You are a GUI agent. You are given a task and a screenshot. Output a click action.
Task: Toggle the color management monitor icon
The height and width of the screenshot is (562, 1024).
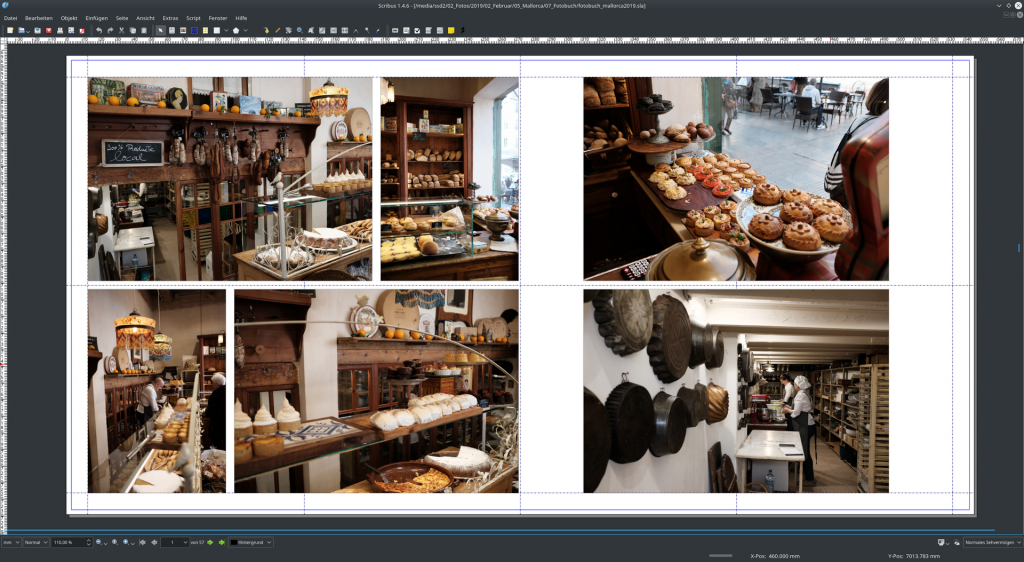click(x=942, y=542)
